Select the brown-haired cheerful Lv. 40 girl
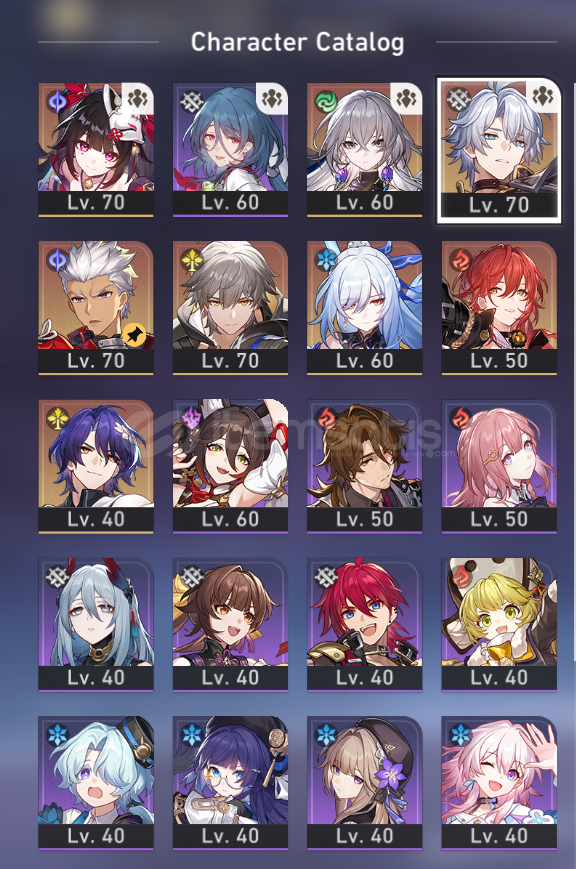576x869 pixels. click(x=230, y=625)
